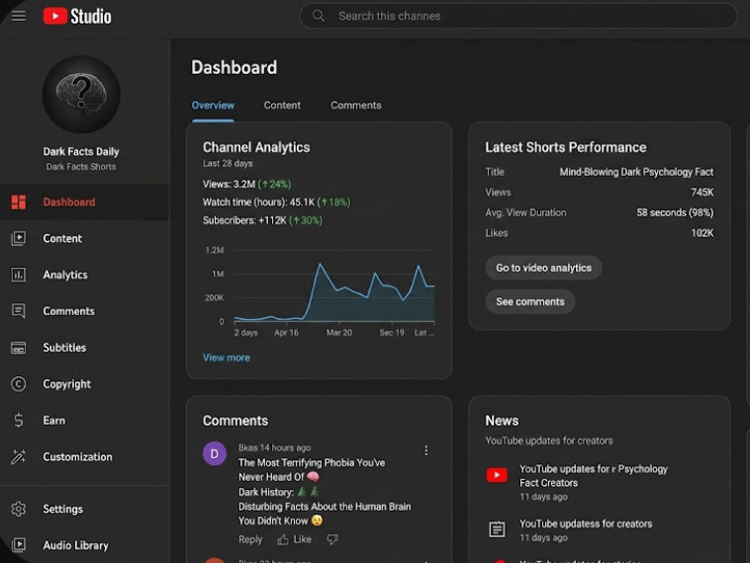The height and width of the screenshot is (563, 750).
Task: Open Subtitles in the sidebar
Action: (84, 348)
